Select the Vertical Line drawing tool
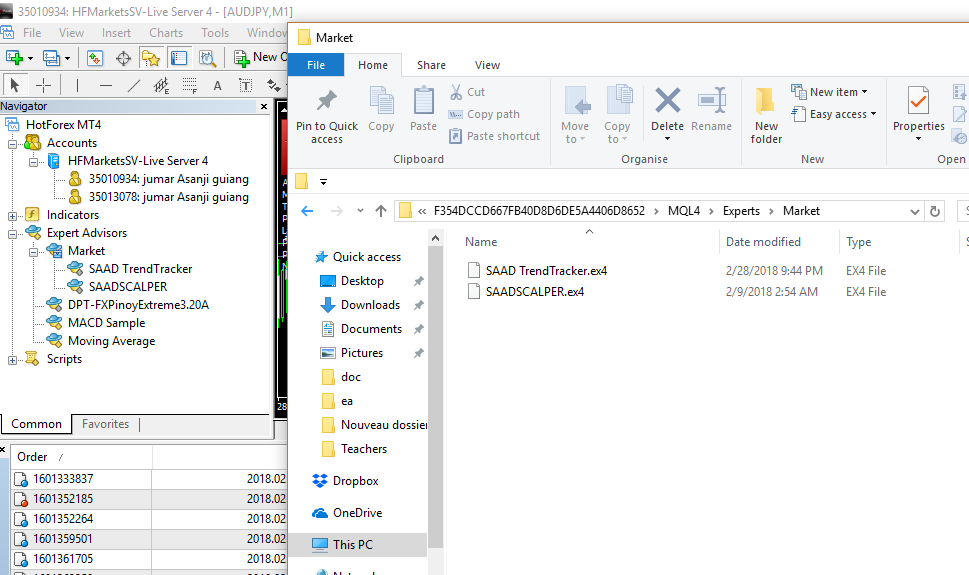The width and height of the screenshot is (969, 575). point(77,85)
